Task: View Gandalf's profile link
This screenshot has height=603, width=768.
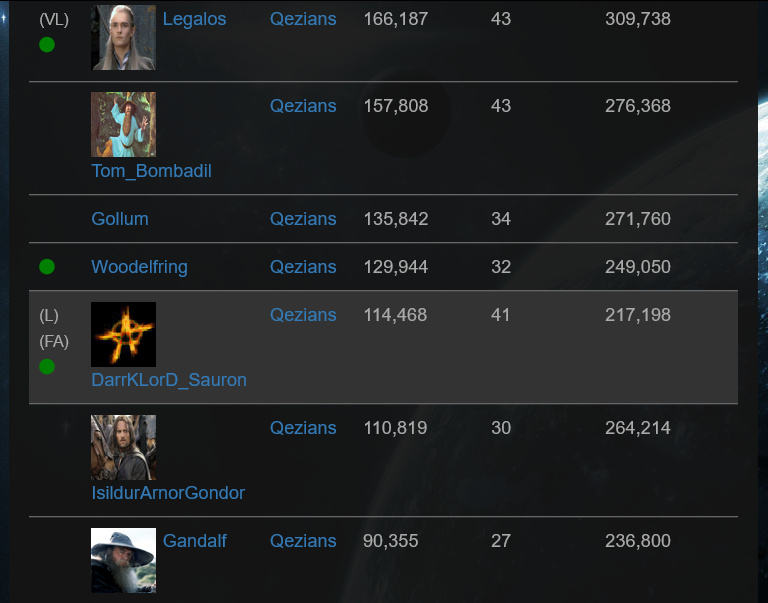Action: pyautogui.click(x=194, y=541)
